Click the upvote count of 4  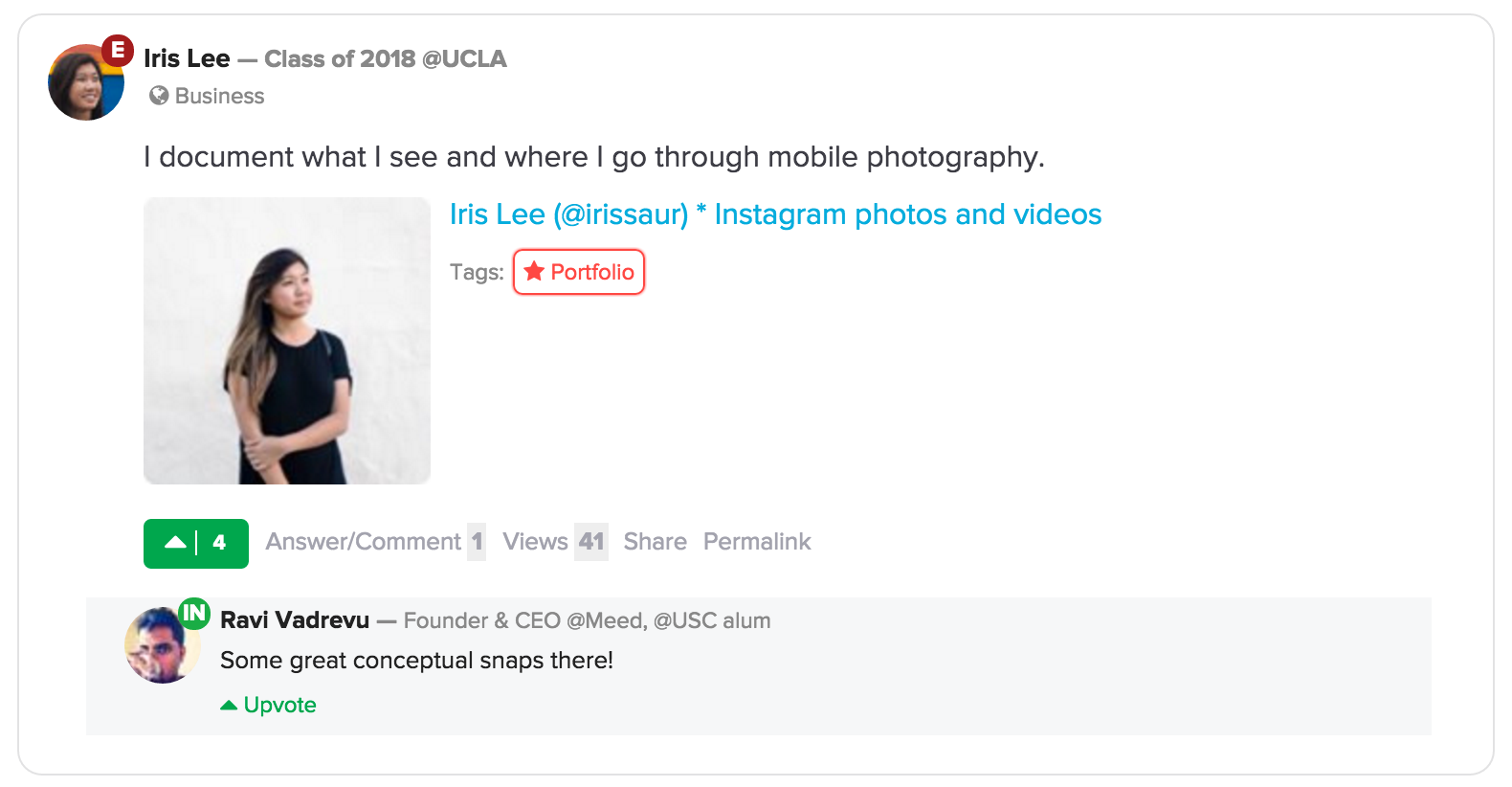[x=219, y=543]
